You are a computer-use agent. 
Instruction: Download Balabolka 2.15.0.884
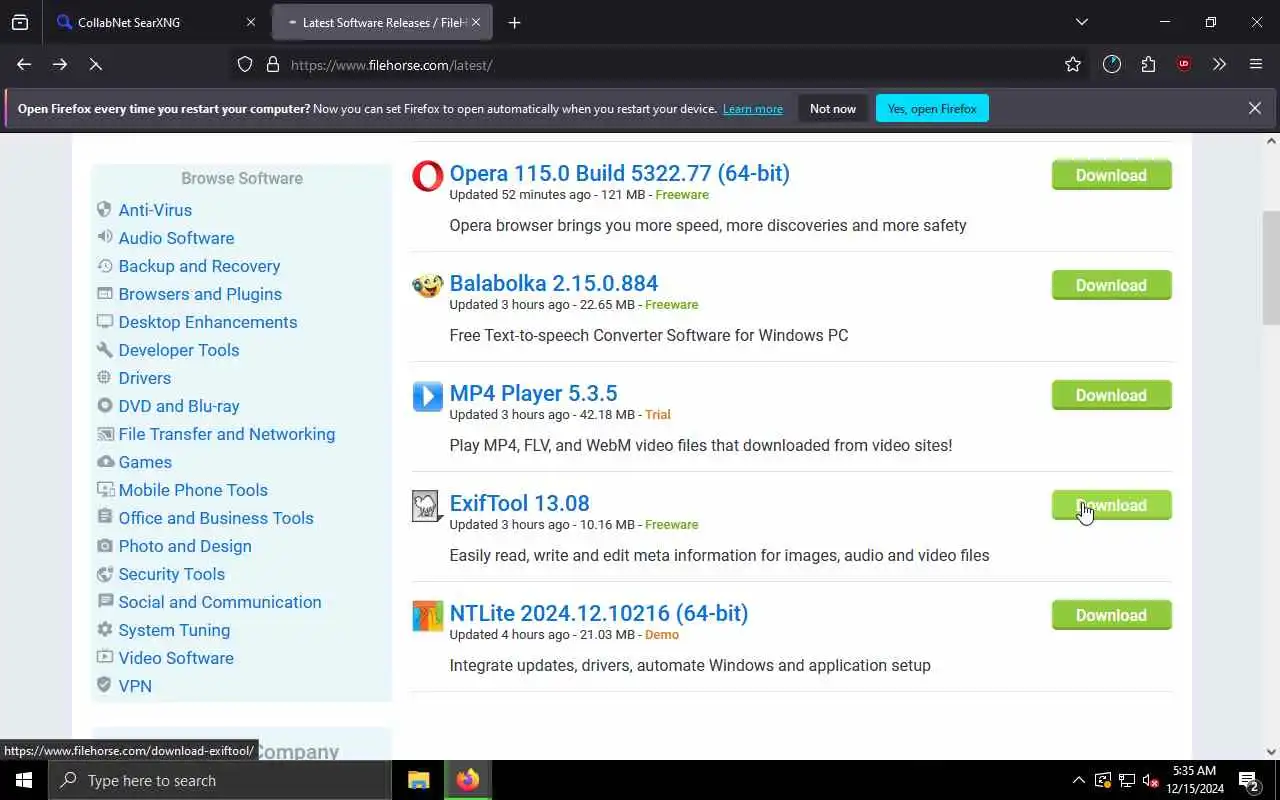pos(1111,285)
